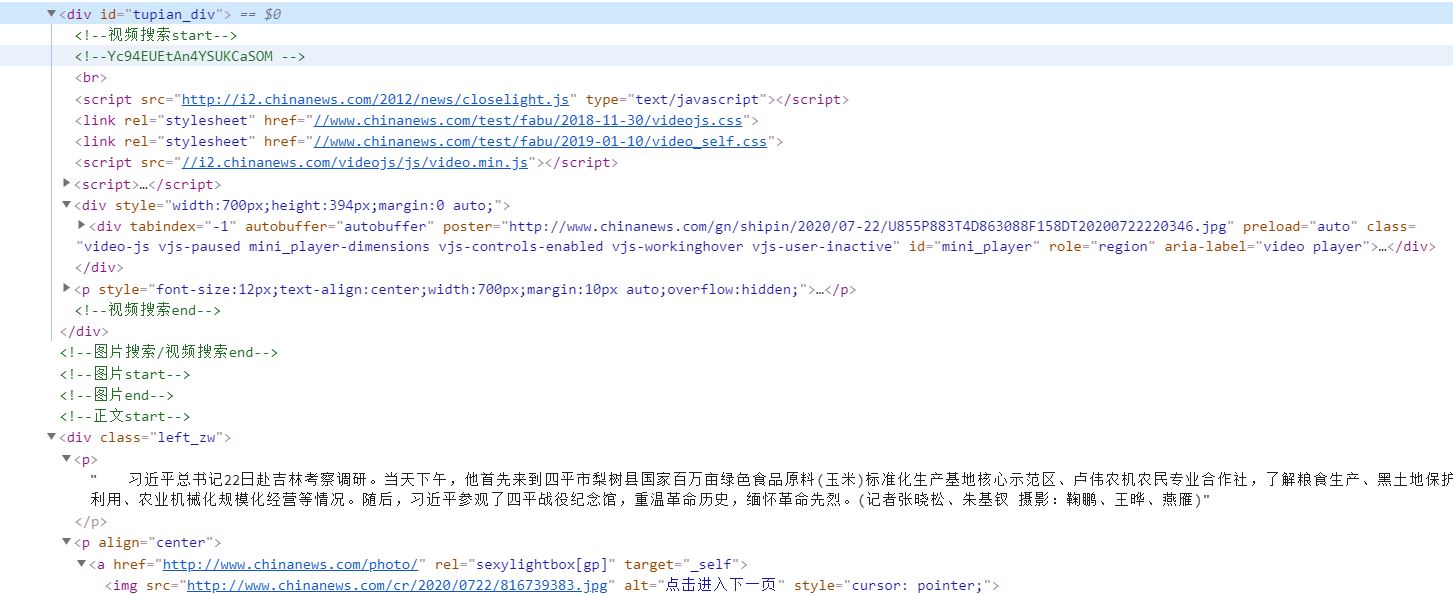This screenshot has height=595, width=1453.
Task: Click the aria-label="video player" attribute
Action: click(1268, 247)
